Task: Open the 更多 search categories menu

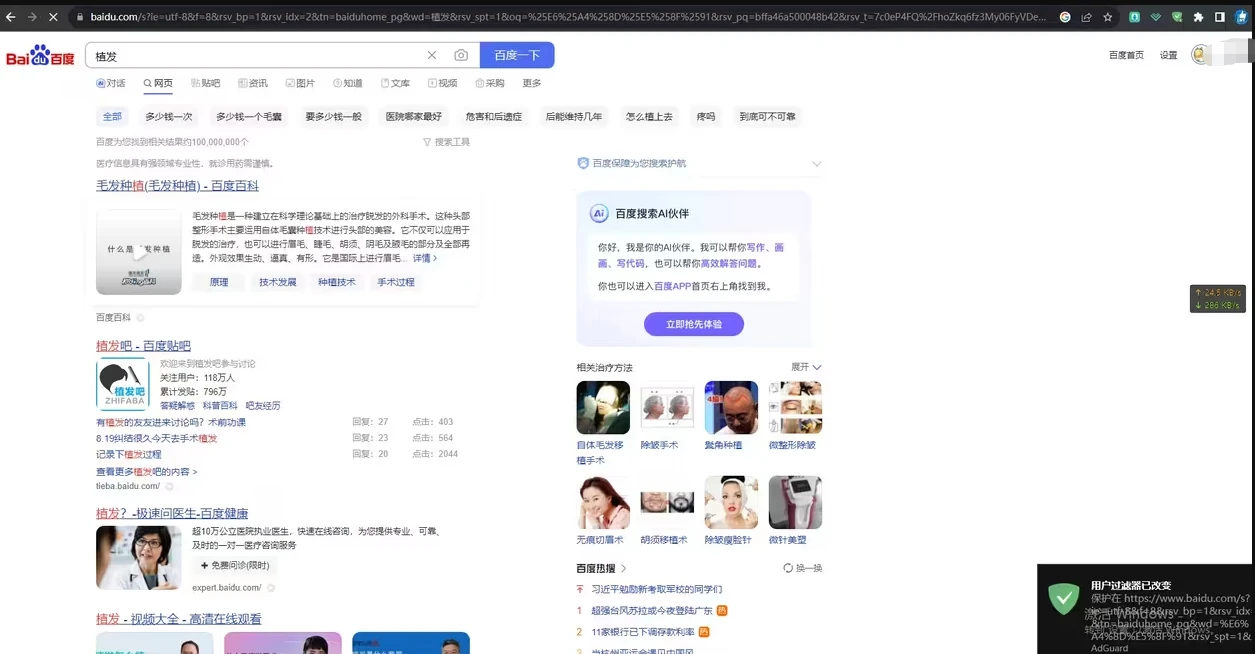Action: coord(531,83)
